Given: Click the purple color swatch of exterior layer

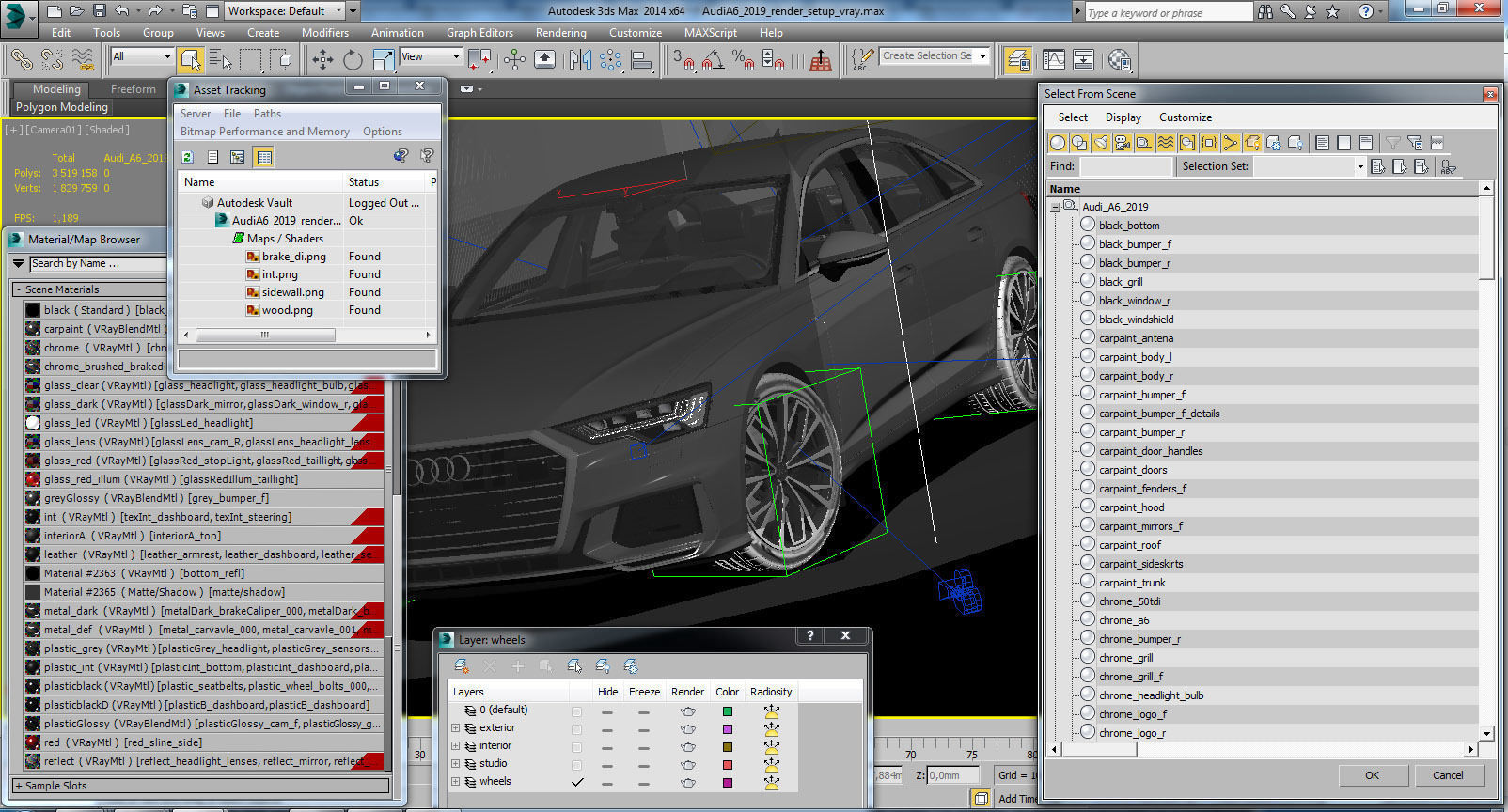Looking at the screenshot, I should coord(727,728).
